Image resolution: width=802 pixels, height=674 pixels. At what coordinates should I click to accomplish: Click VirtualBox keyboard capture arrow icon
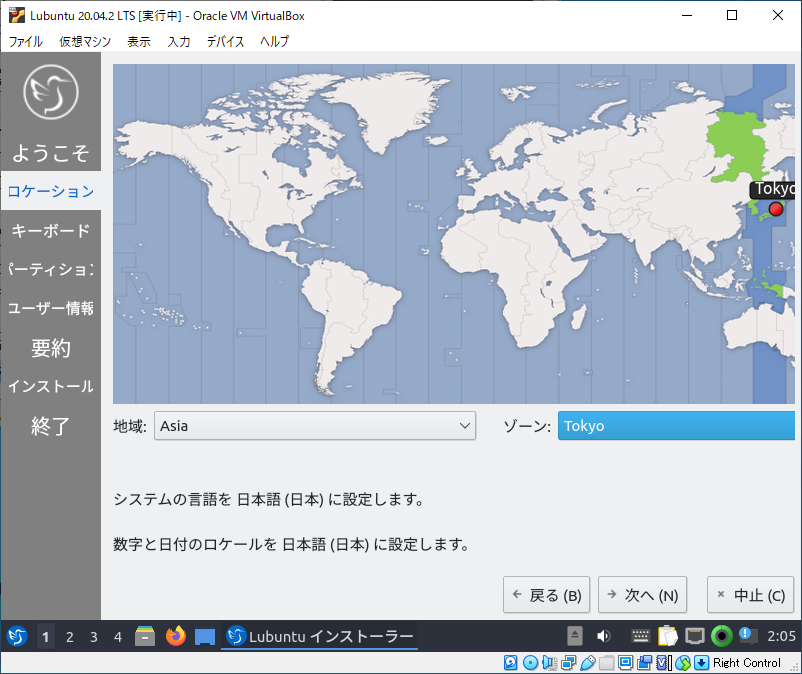pyautogui.click(x=701, y=663)
